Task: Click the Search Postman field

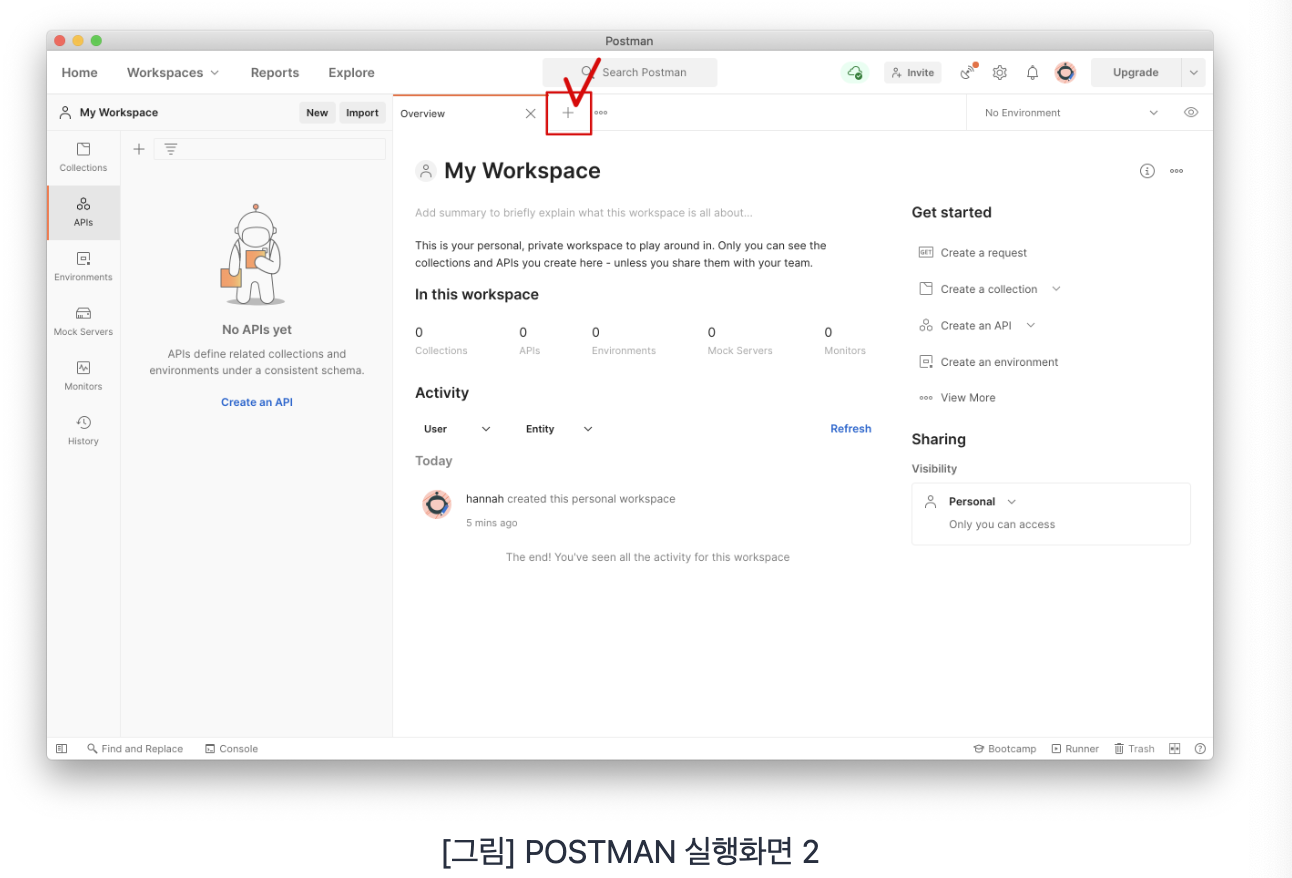Action: [x=630, y=72]
